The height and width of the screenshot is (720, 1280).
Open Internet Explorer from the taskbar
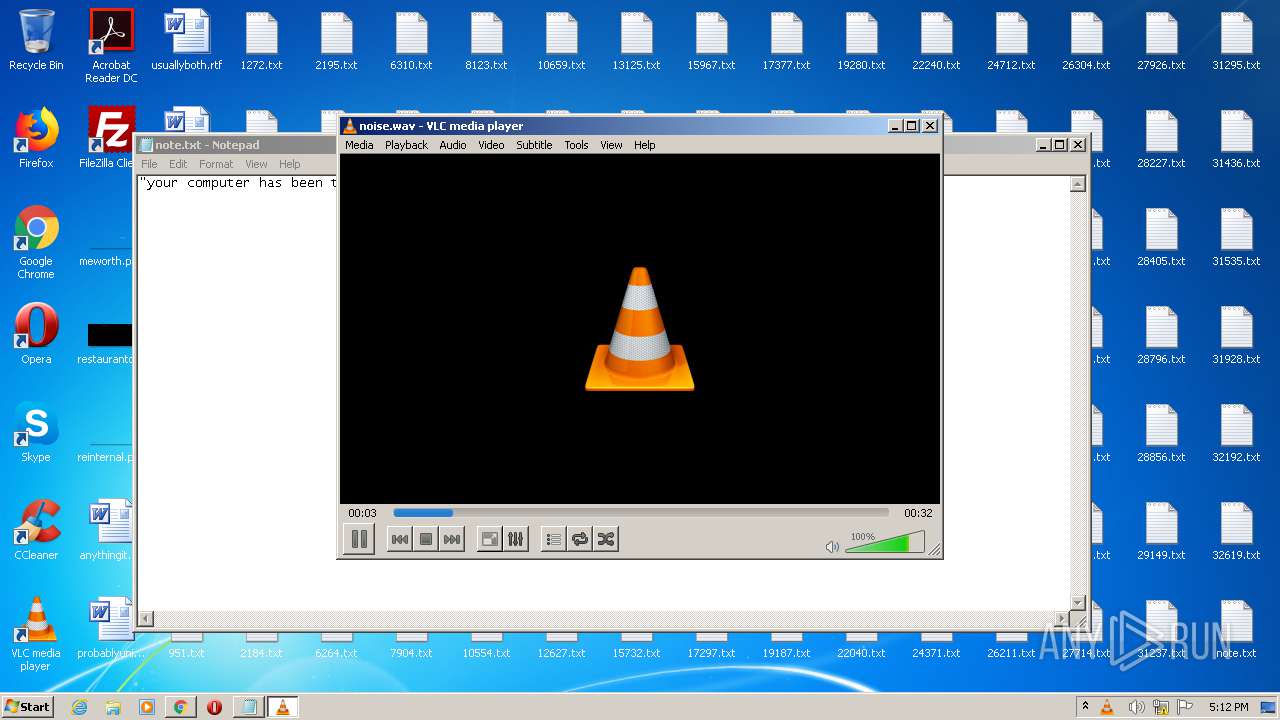coord(79,707)
